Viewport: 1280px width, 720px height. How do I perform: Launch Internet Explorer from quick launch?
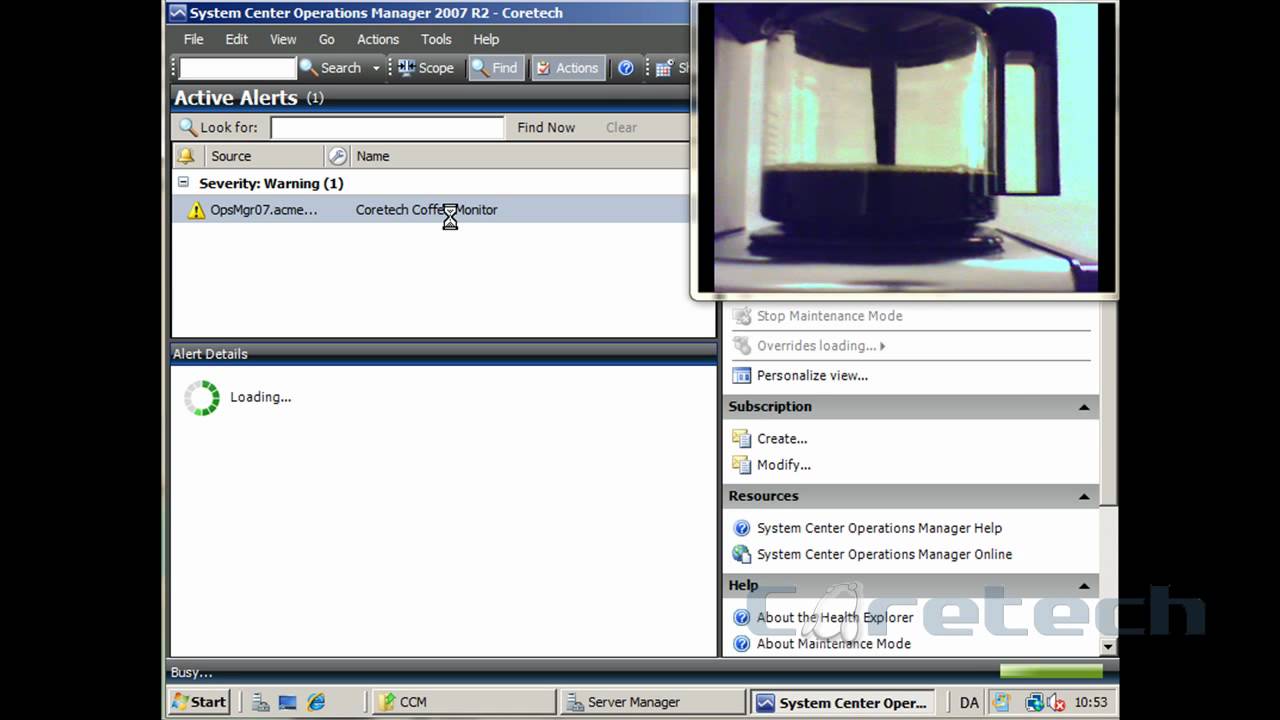click(x=316, y=702)
